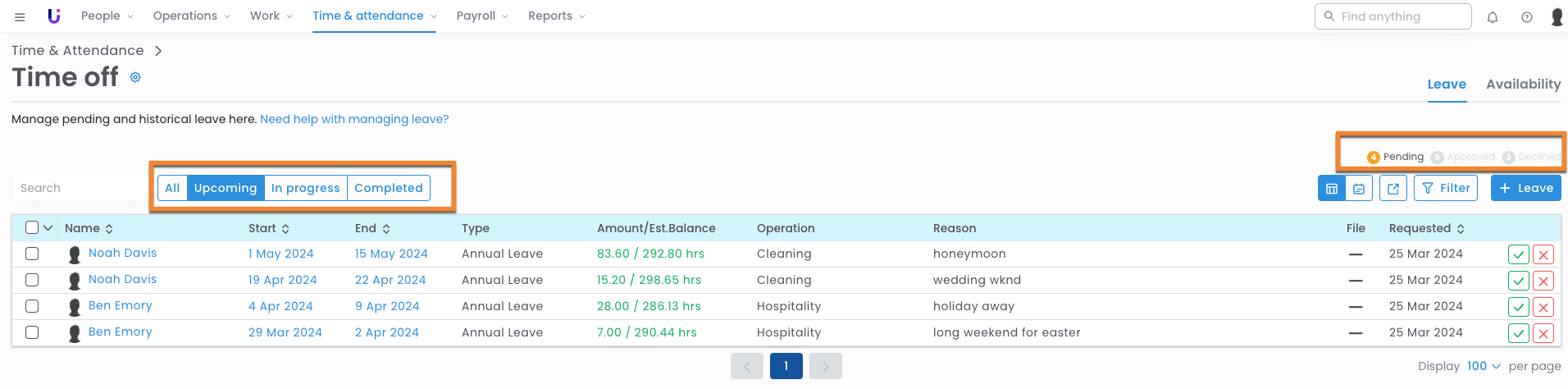Select the checkbox for Ben Emory holiday away
This screenshot has height=389, width=1568.
click(x=32, y=306)
